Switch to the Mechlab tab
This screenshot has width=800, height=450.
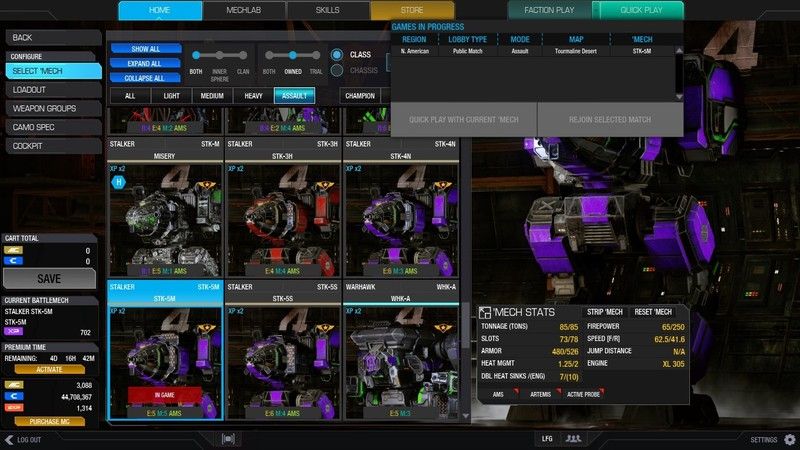coord(243,10)
